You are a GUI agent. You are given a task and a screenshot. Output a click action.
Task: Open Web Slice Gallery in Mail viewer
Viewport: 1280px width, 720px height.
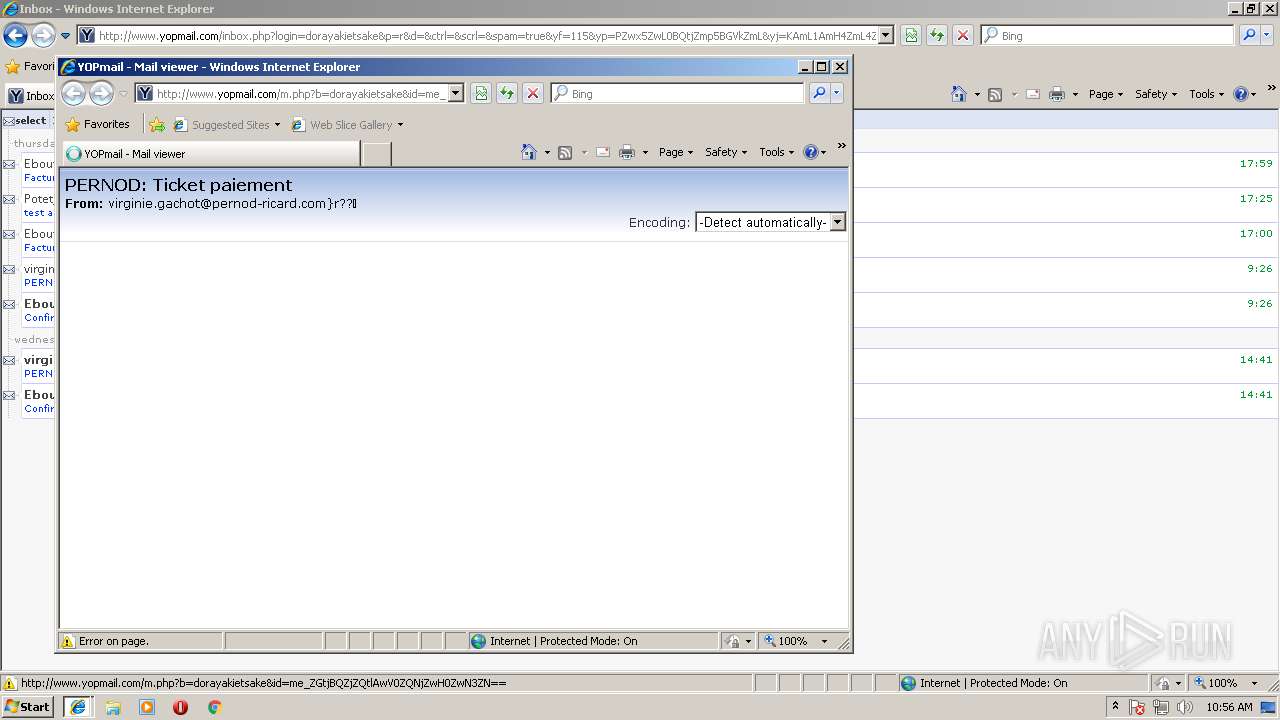coord(347,125)
